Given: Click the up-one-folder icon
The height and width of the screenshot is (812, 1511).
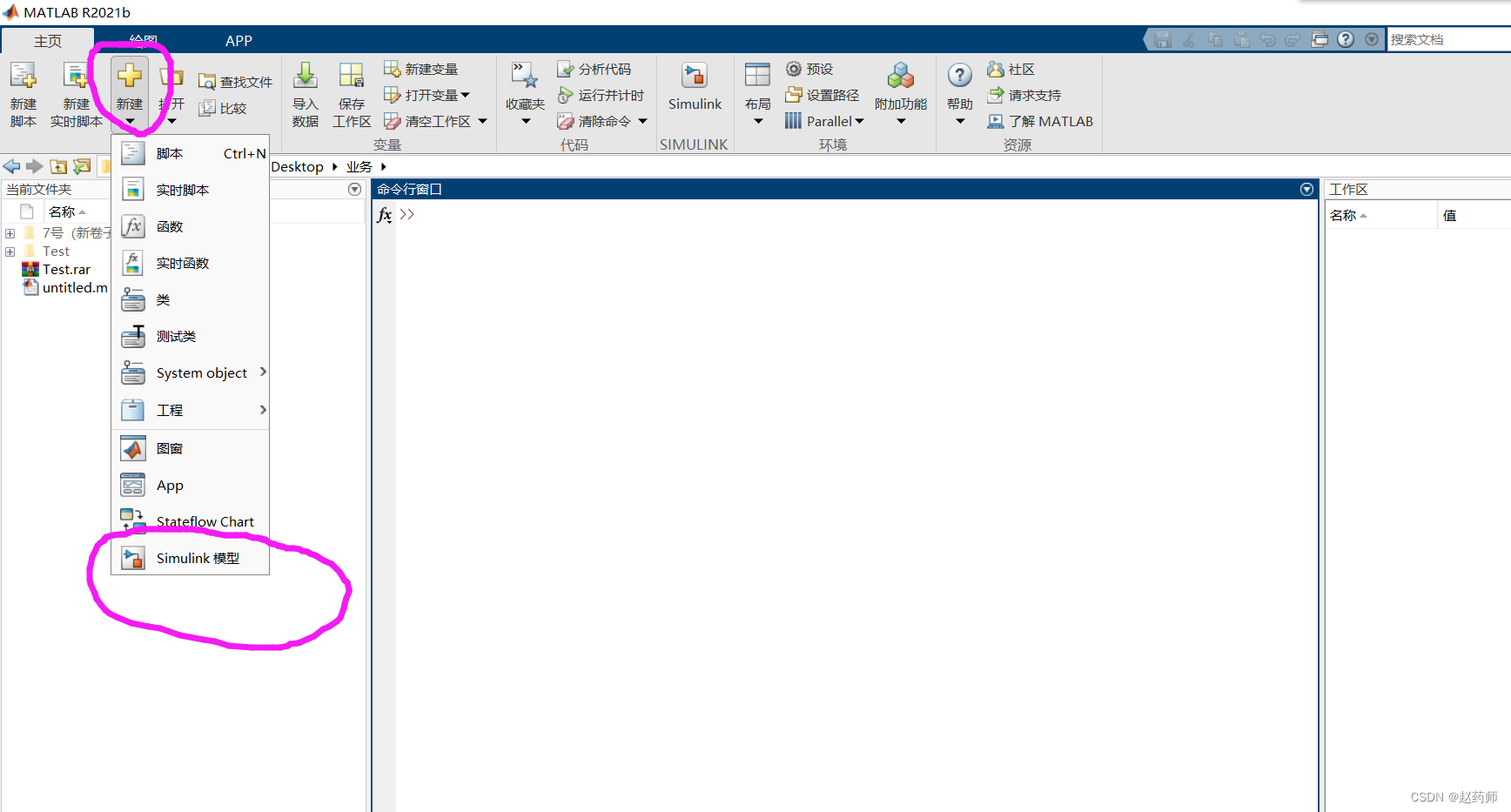Looking at the screenshot, I should point(58,166).
